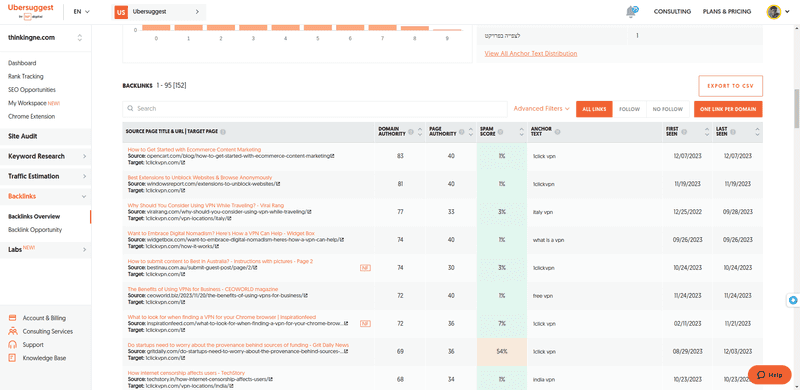800x390 pixels.
Task: Click the user profile avatar
Action: (773, 12)
